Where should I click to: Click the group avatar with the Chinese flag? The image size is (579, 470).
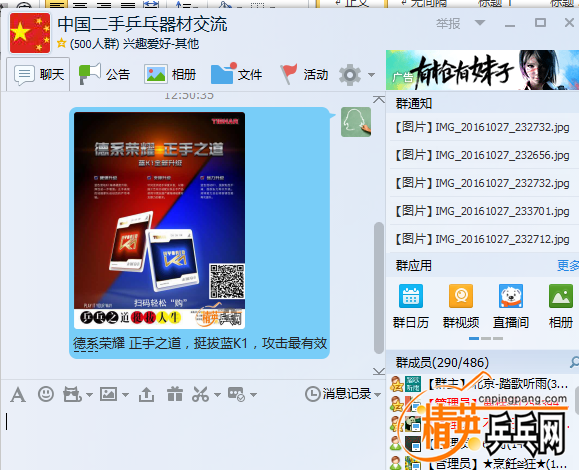30,33
